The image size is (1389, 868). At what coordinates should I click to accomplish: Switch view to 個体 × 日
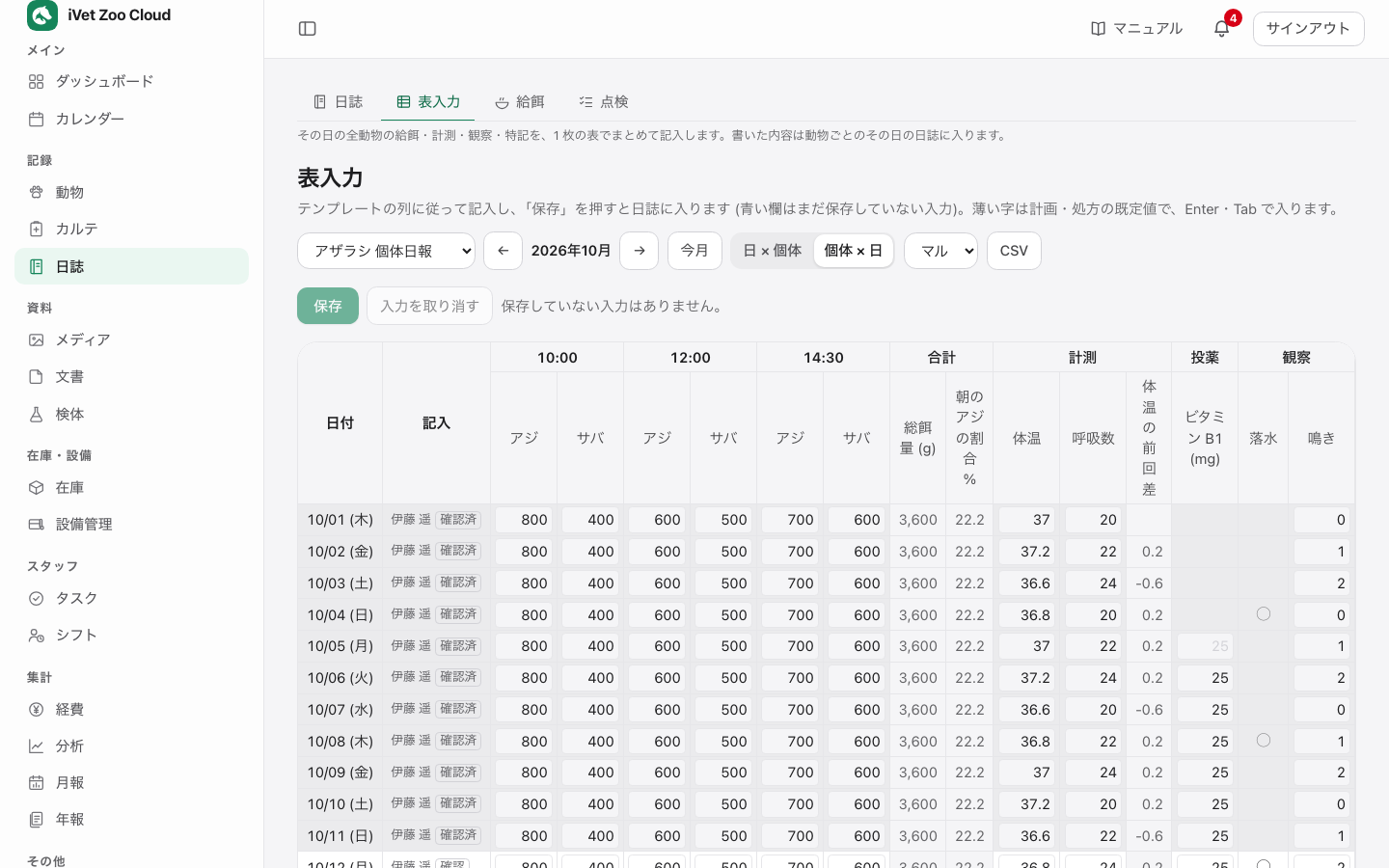[854, 251]
